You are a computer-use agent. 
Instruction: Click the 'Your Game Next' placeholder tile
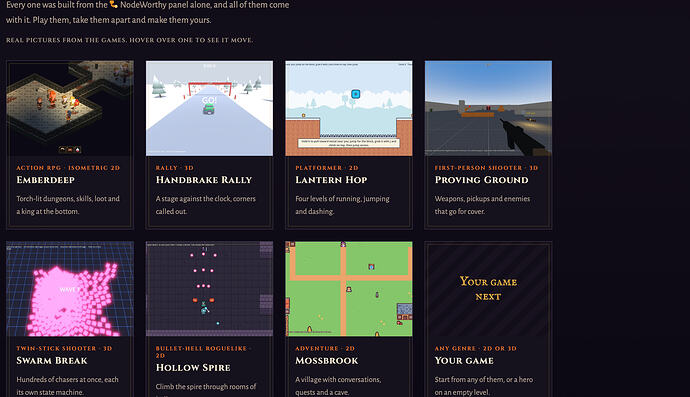(488, 289)
